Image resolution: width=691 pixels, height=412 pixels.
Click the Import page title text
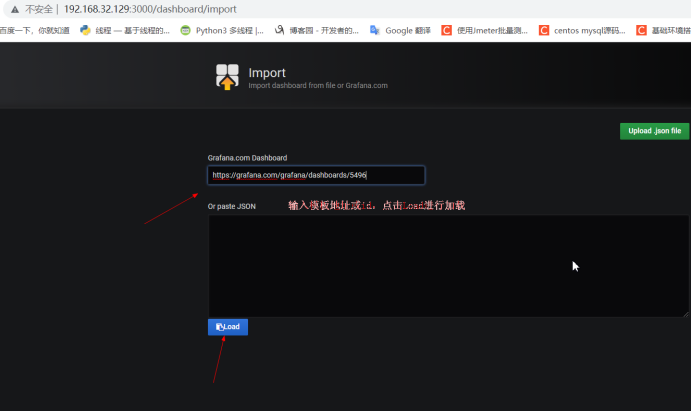(x=267, y=73)
